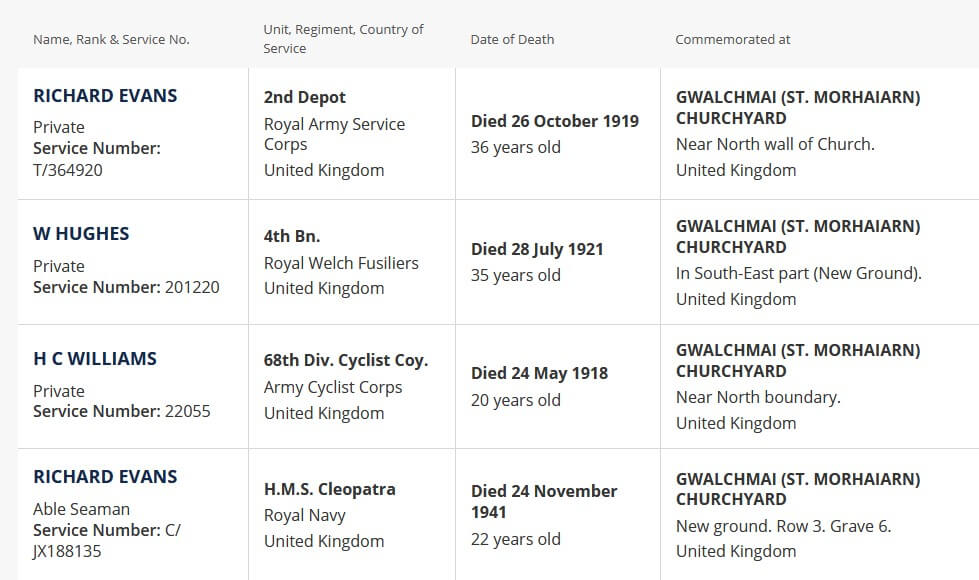979x580 pixels.
Task: Click the "Commemorated at" column header
Action: click(732, 40)
